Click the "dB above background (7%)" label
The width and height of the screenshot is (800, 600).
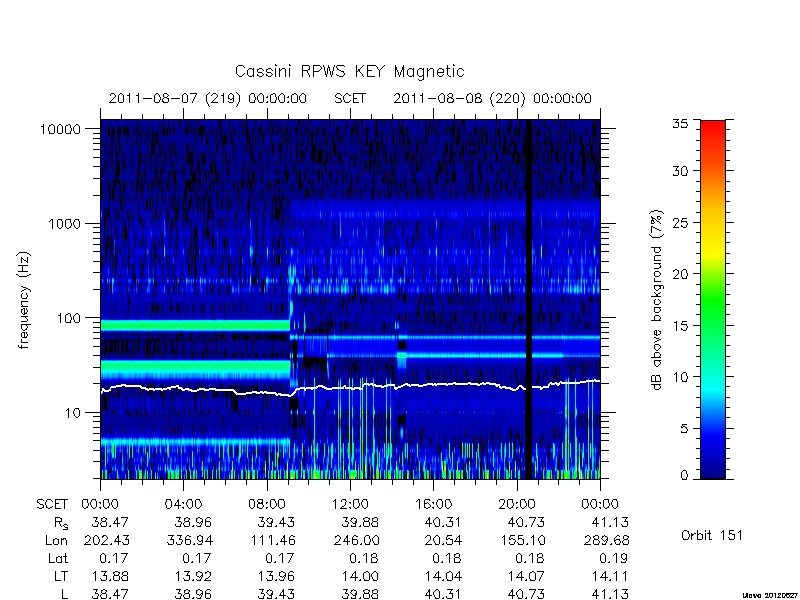tap(658, 300)
